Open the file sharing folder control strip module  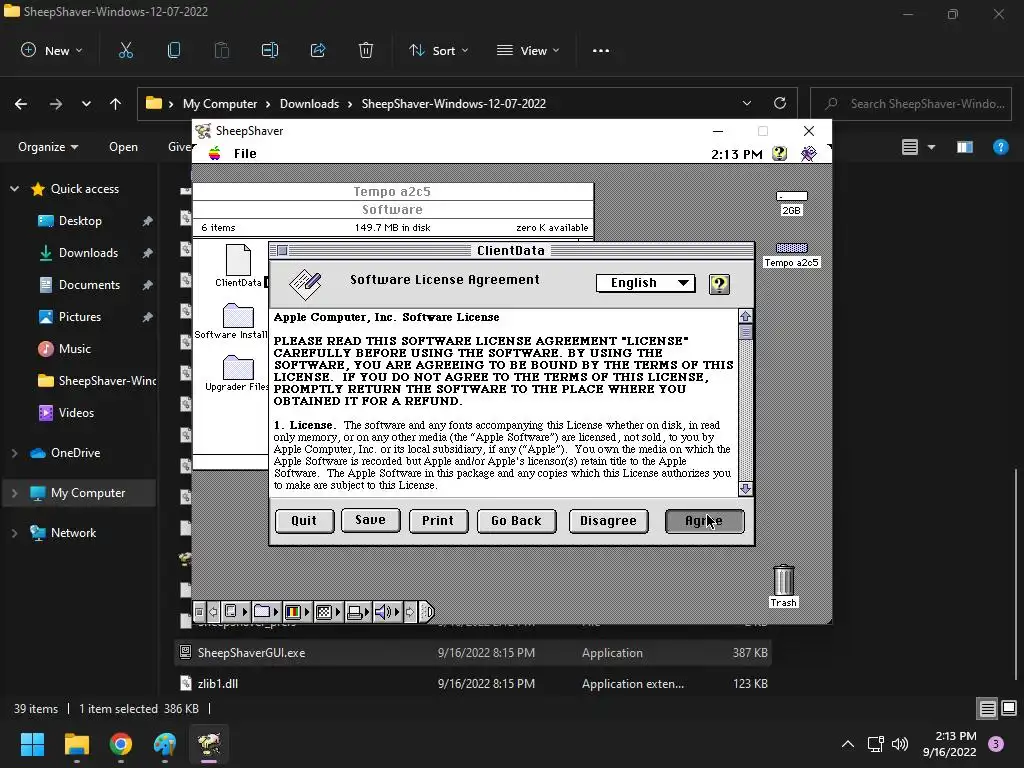click(266, 612)
